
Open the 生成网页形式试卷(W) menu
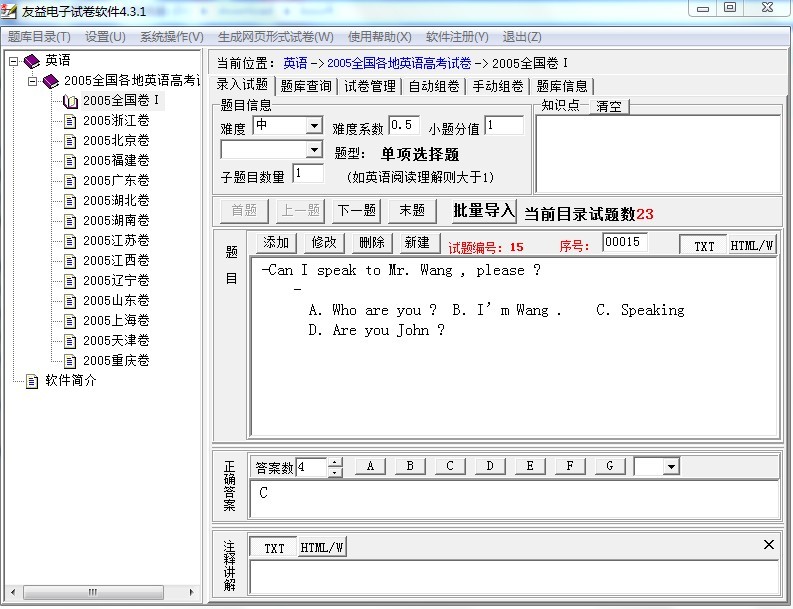(276, 37)
